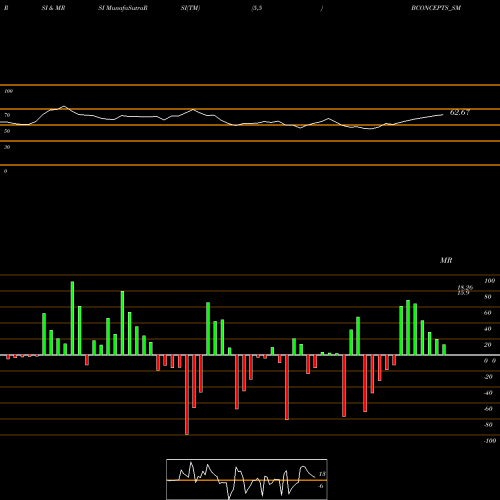Viewport: 500px width, 500px height.
Task: Click the value 18 in the mini chart
Action: 322,474
